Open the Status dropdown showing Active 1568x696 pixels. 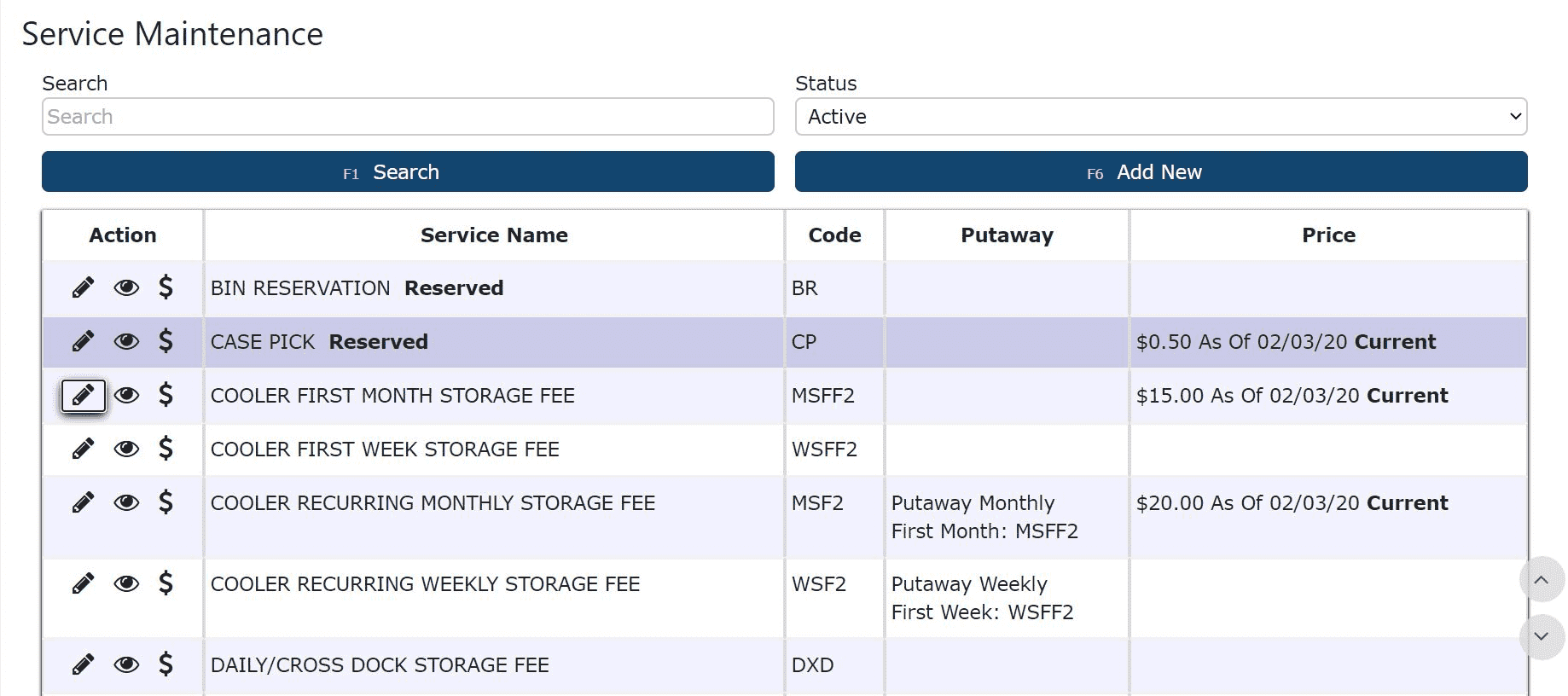click(x=1160, y=117)
